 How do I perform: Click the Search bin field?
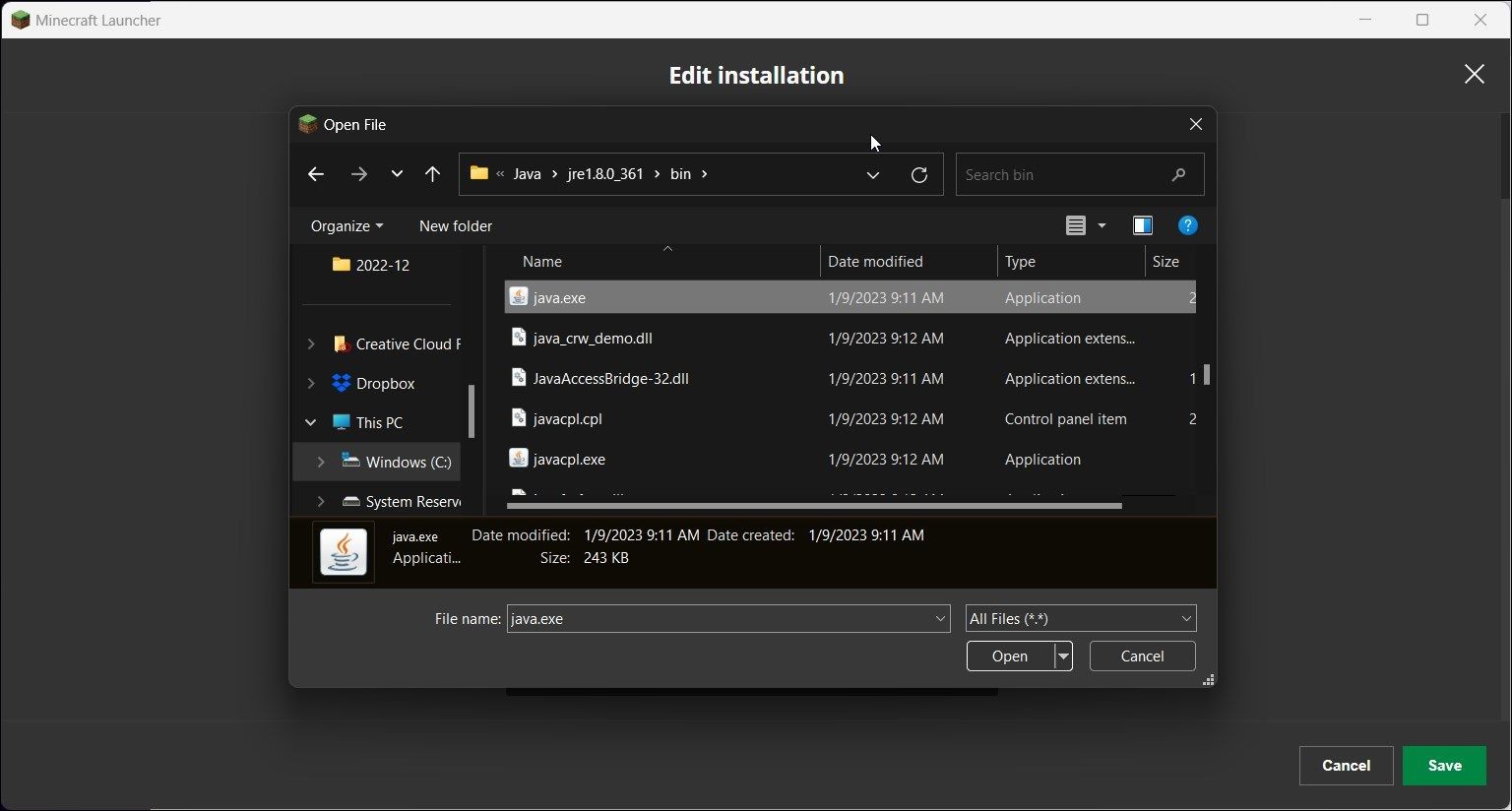coord(1080,174)
